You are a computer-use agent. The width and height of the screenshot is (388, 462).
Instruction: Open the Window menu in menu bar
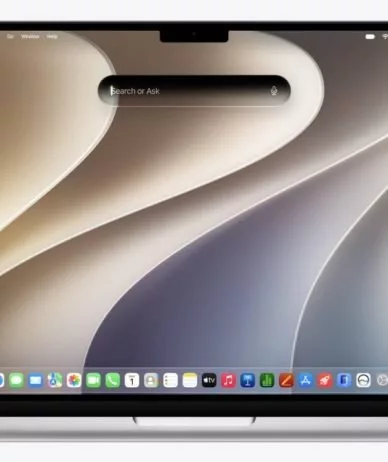coord(30,36)
